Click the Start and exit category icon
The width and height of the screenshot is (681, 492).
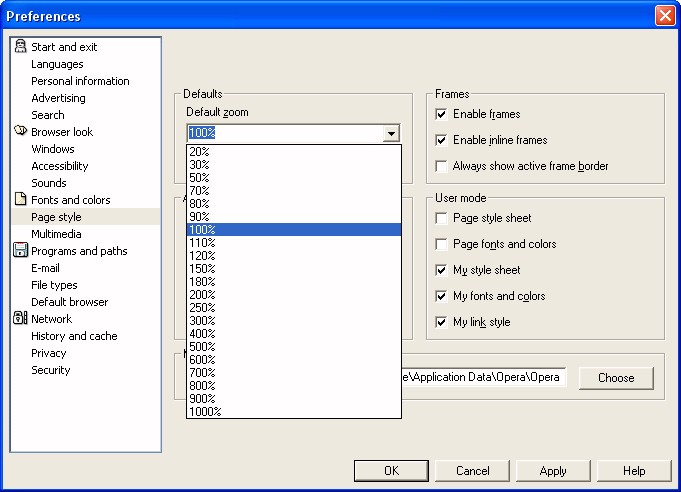coord(20,47)
